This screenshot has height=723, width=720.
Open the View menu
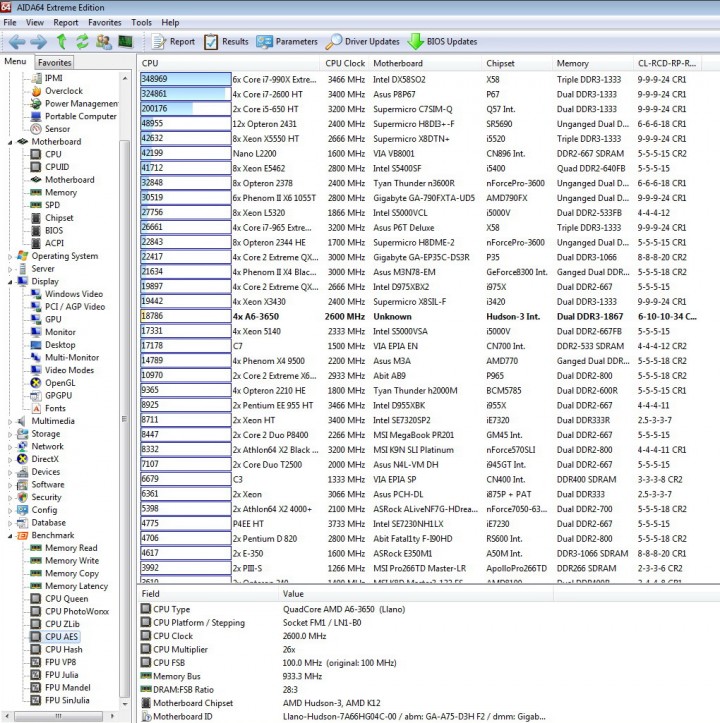point(35,23)
